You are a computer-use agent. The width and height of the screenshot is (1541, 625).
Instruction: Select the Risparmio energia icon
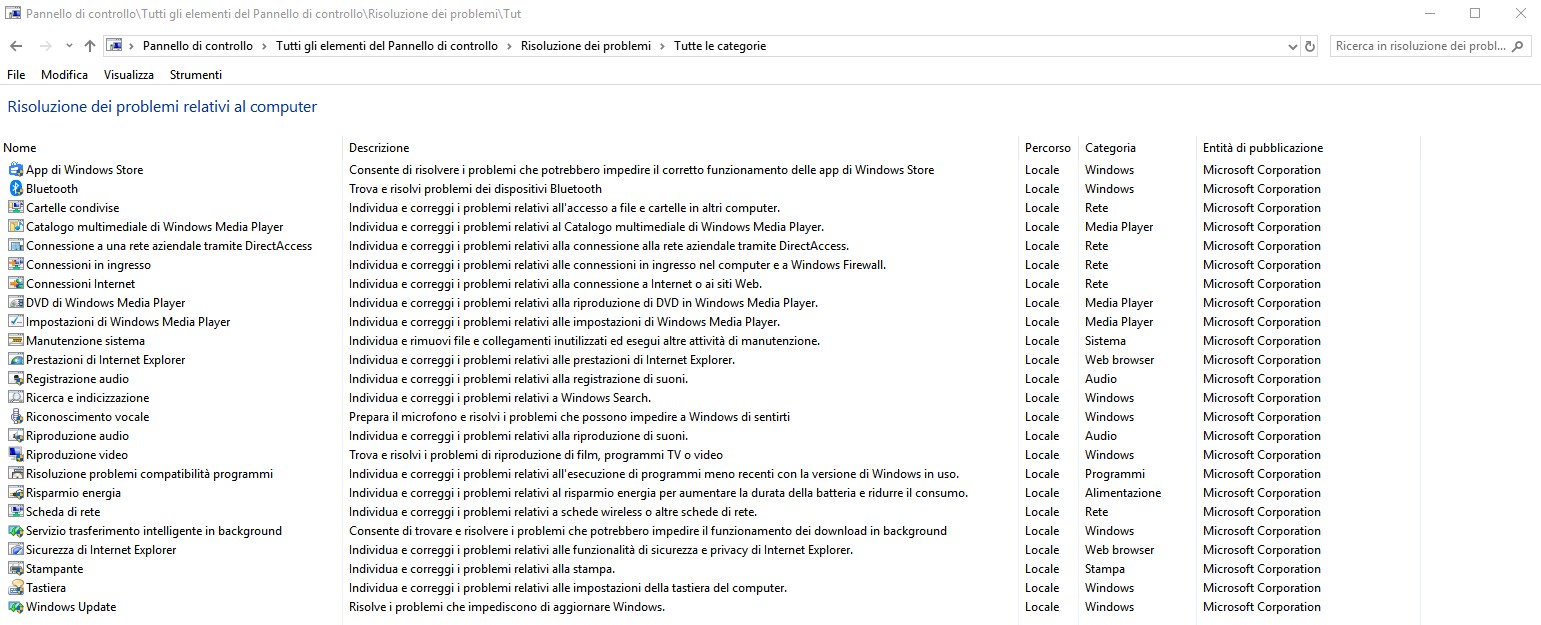(x=15, y=493)
